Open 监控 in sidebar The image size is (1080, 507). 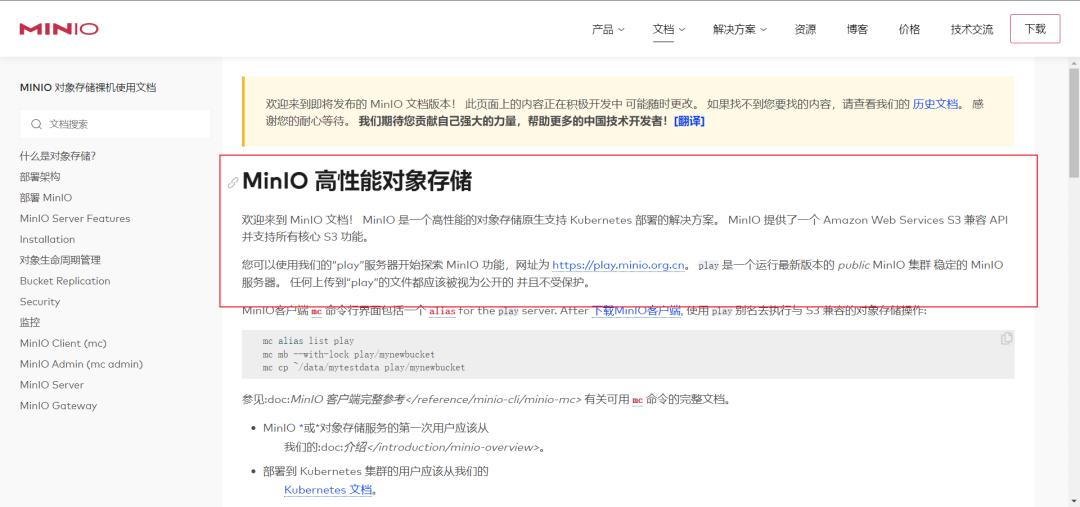click(30, 322)
